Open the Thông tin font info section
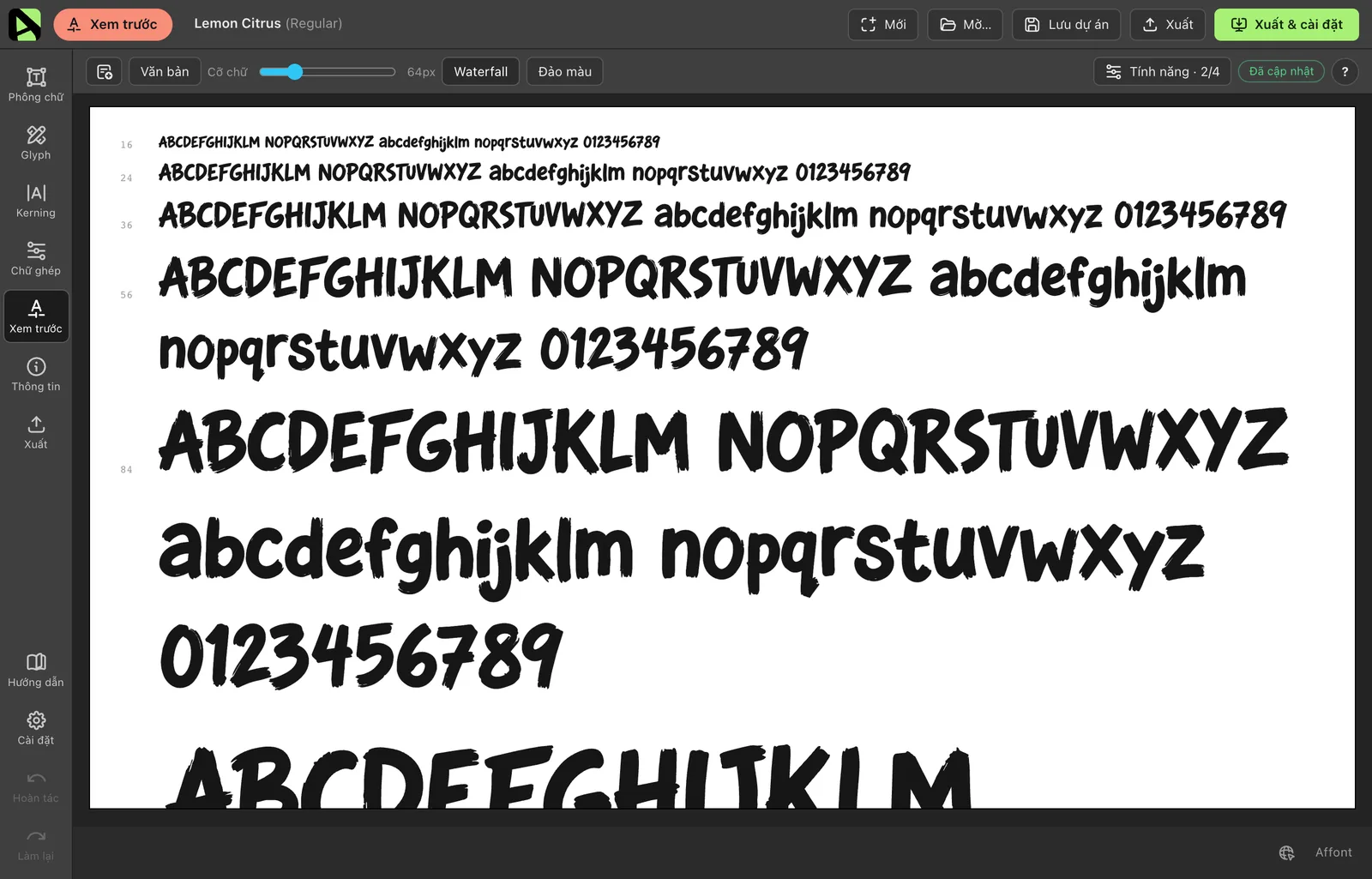 coord(36,375)
